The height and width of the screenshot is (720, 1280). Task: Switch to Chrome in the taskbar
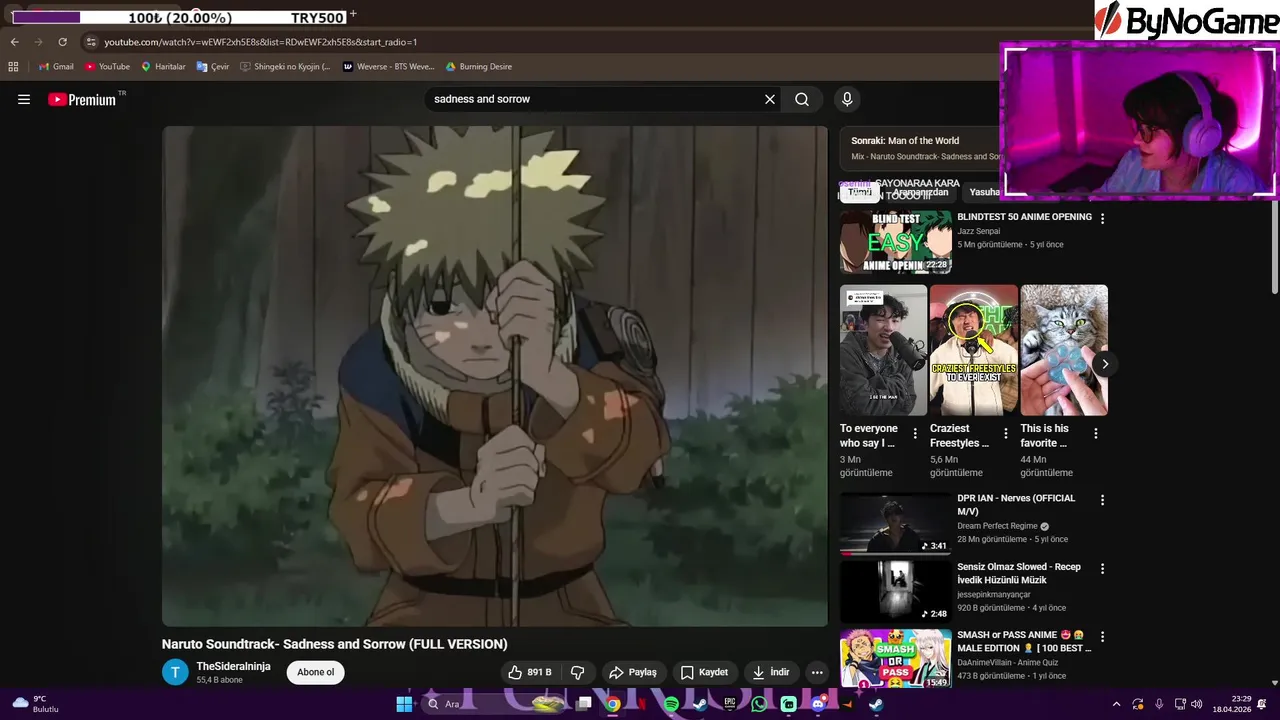coord(613,704)
